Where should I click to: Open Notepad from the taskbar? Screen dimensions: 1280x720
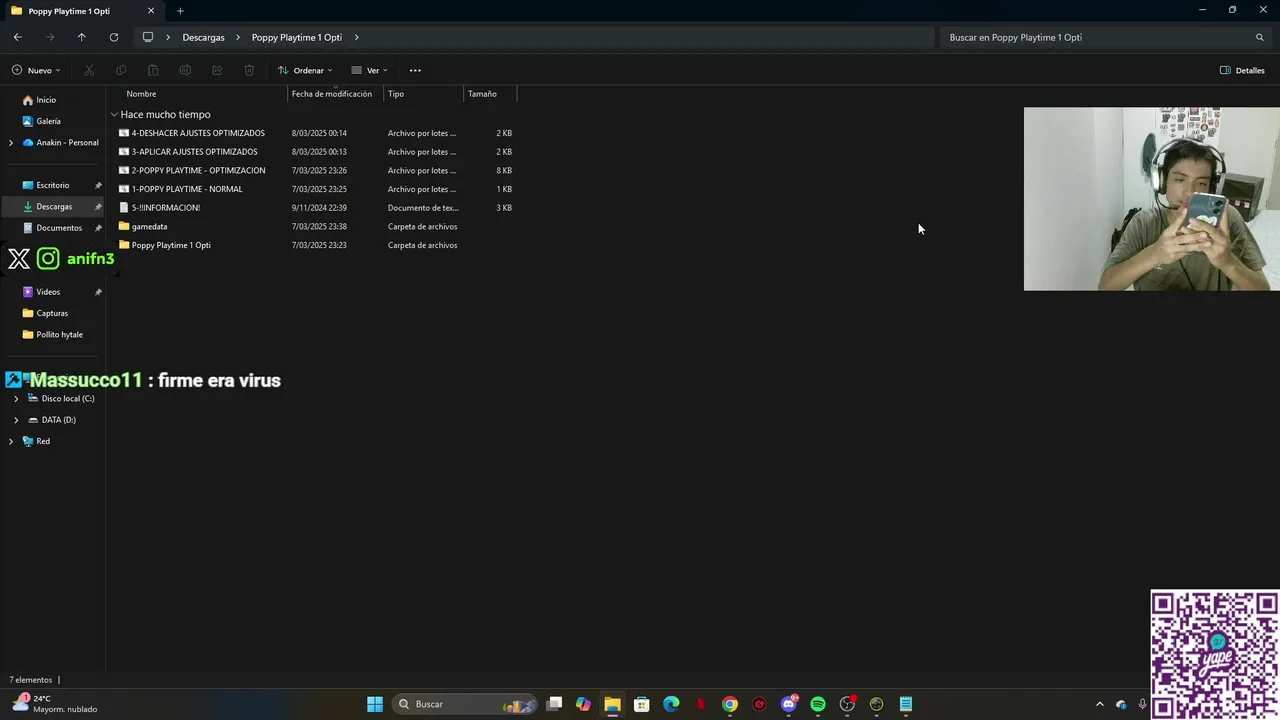[906, 704]
